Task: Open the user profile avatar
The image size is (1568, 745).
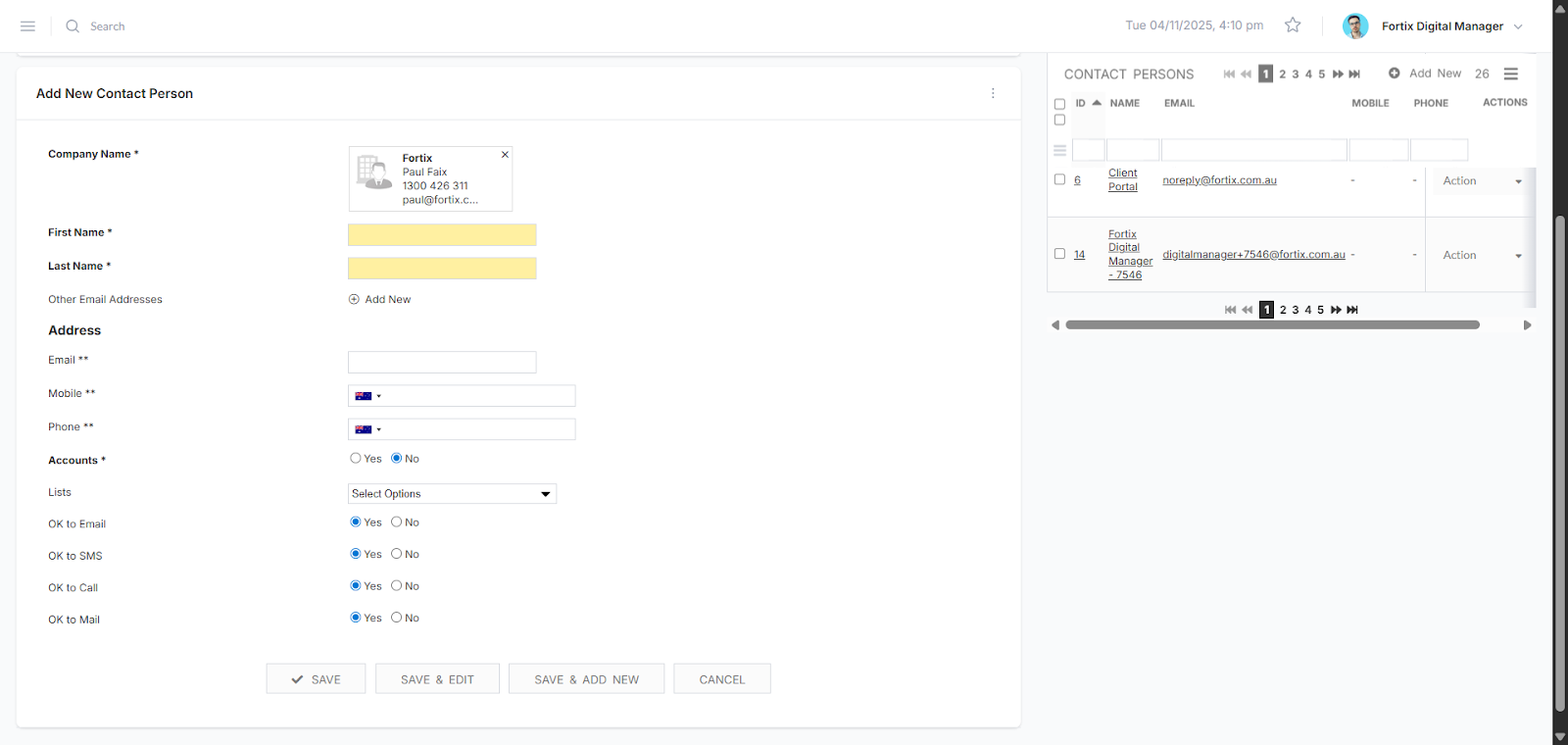Action: [x=1355, y=26]
